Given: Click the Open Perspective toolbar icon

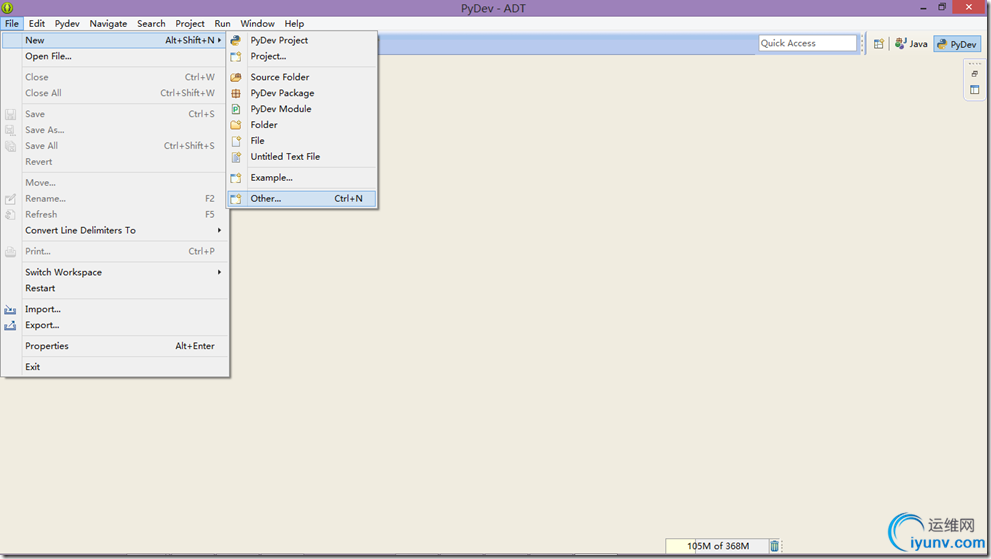Looking at the screenshot, I should click(879, 44).
